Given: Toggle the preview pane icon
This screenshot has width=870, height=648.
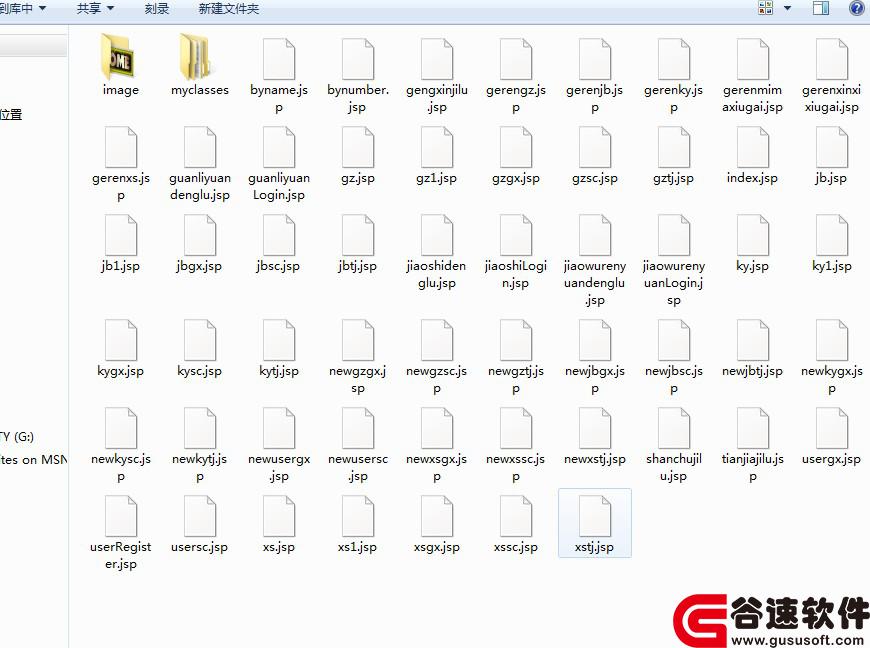Looking at the screenshot, I should click(821, 8).
